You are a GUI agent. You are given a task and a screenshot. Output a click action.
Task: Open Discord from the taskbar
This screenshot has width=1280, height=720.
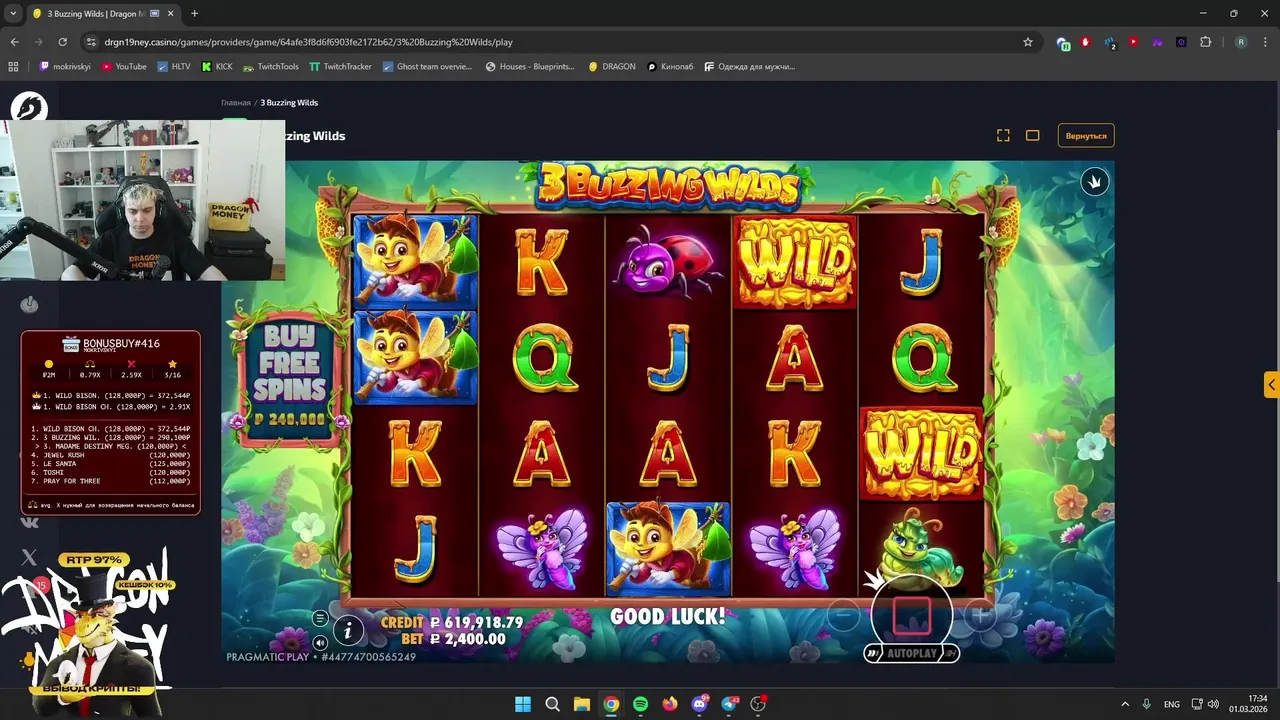[x=699, y=704]
